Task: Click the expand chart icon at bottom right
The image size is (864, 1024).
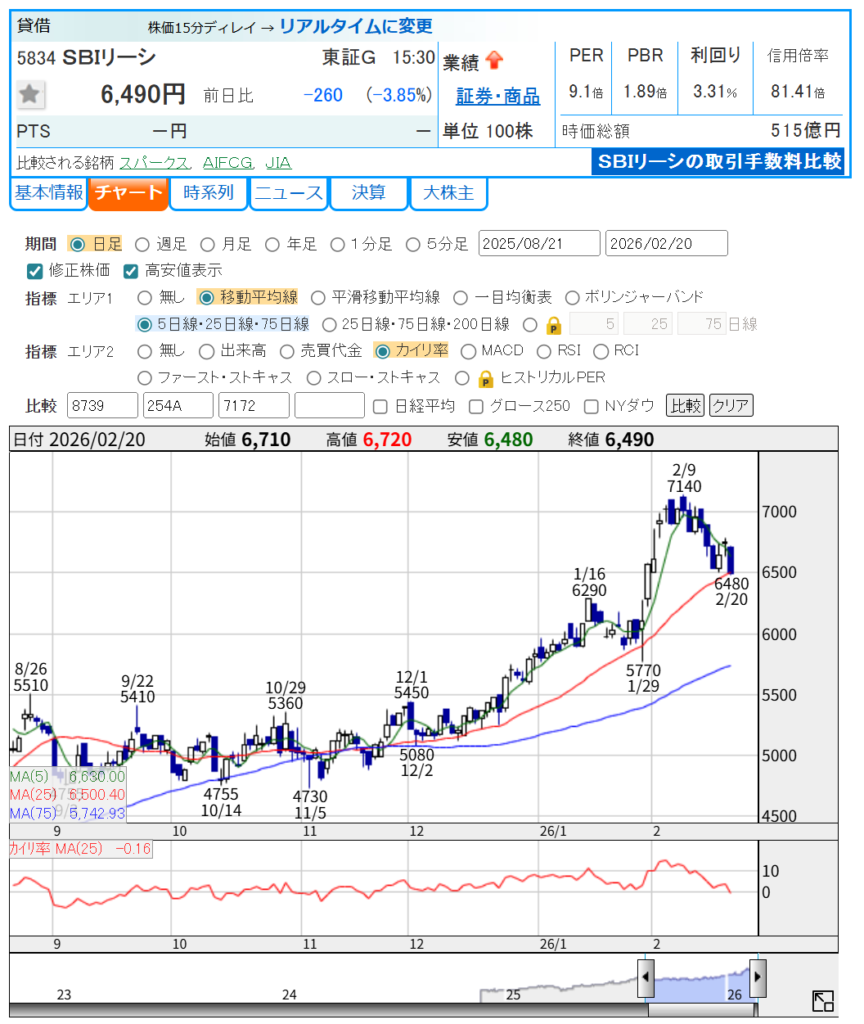Action: coord(823,1001)
